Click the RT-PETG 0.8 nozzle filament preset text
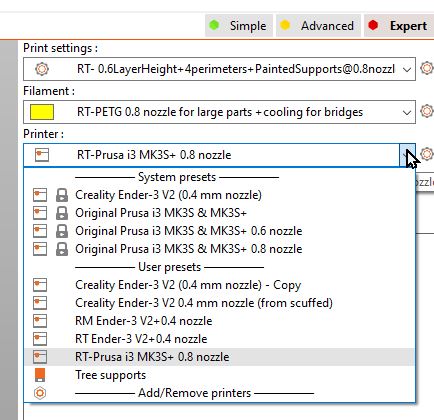The width and height of the screenshot is (434, 420). 220,112
